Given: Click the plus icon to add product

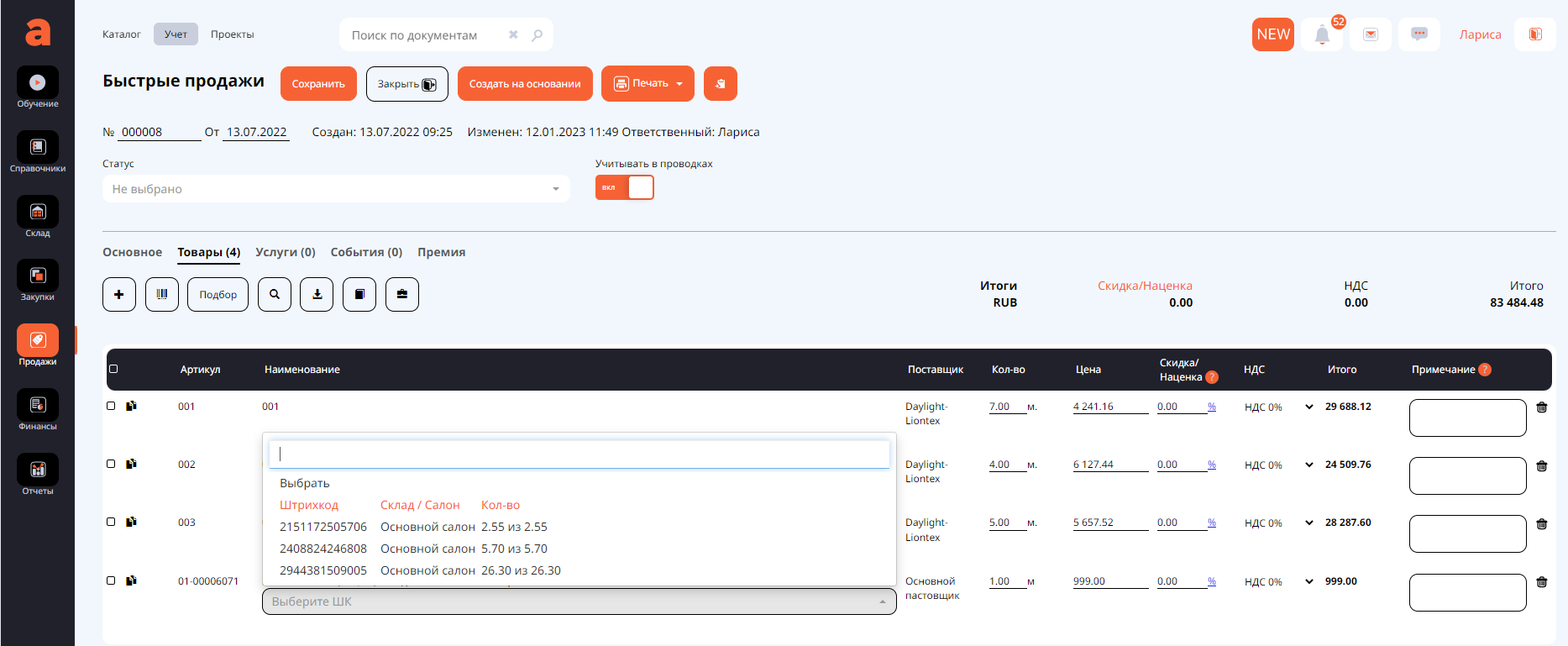Looking at the screenshot, I should click(119, 295).
